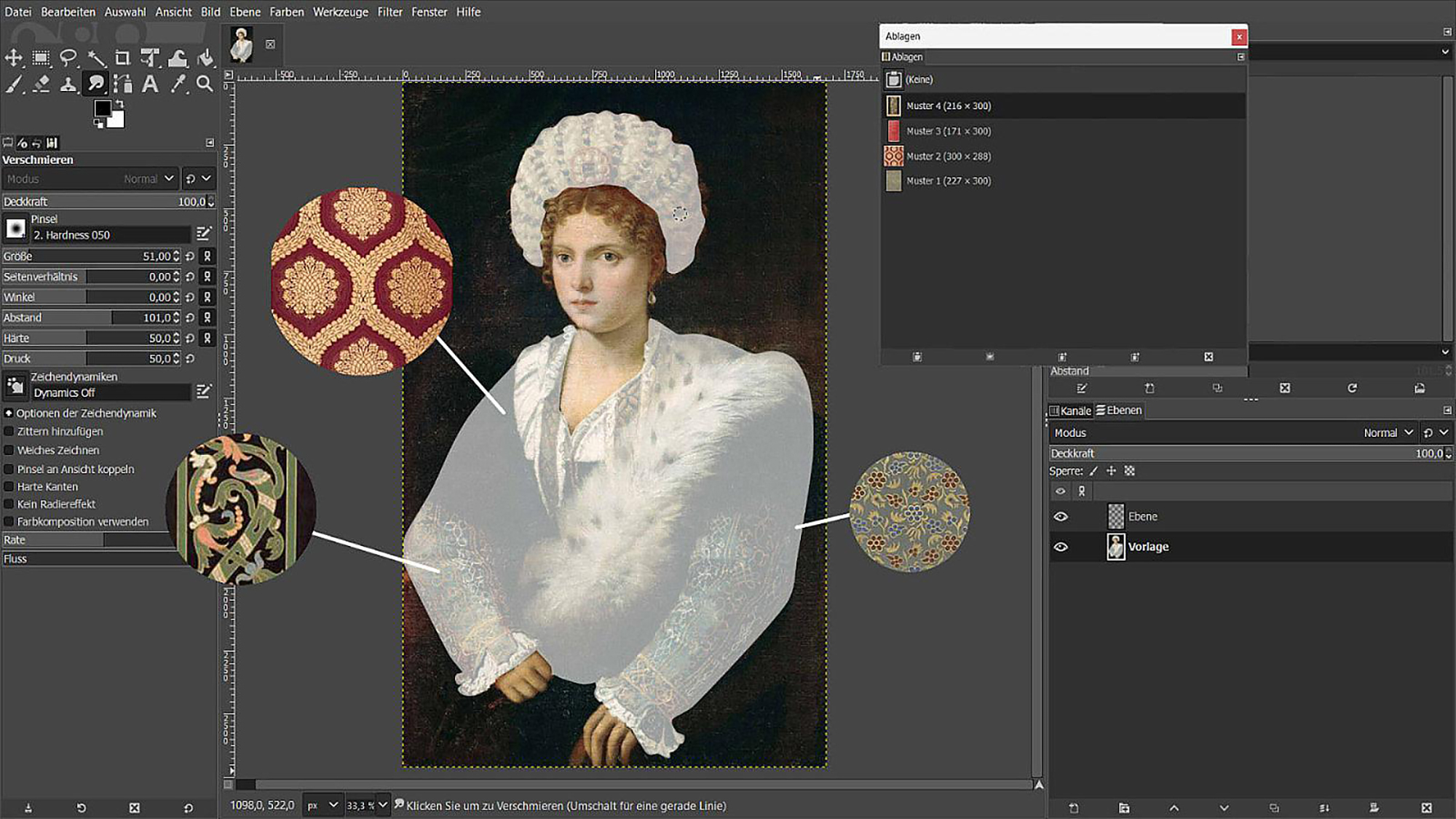Viewport: 1456px width, 819px height.
Task: Toggle Farbkomposition verwenden checkbox
Action: tap(9, 521)
